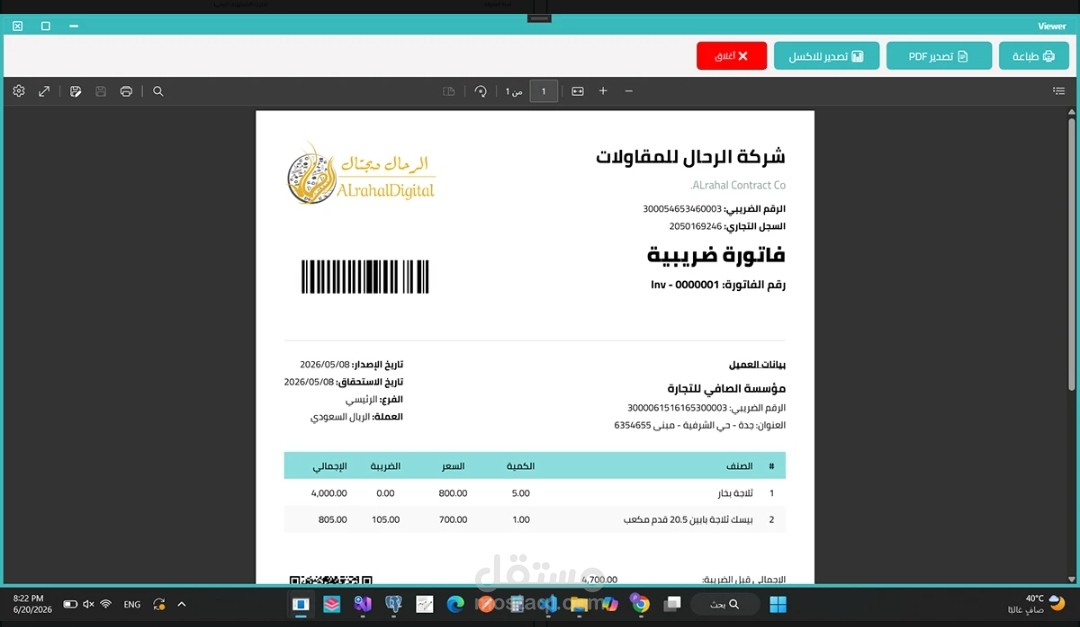
Task: Open the chart app icon on taskbar
Action: click(x=424, y=604)
